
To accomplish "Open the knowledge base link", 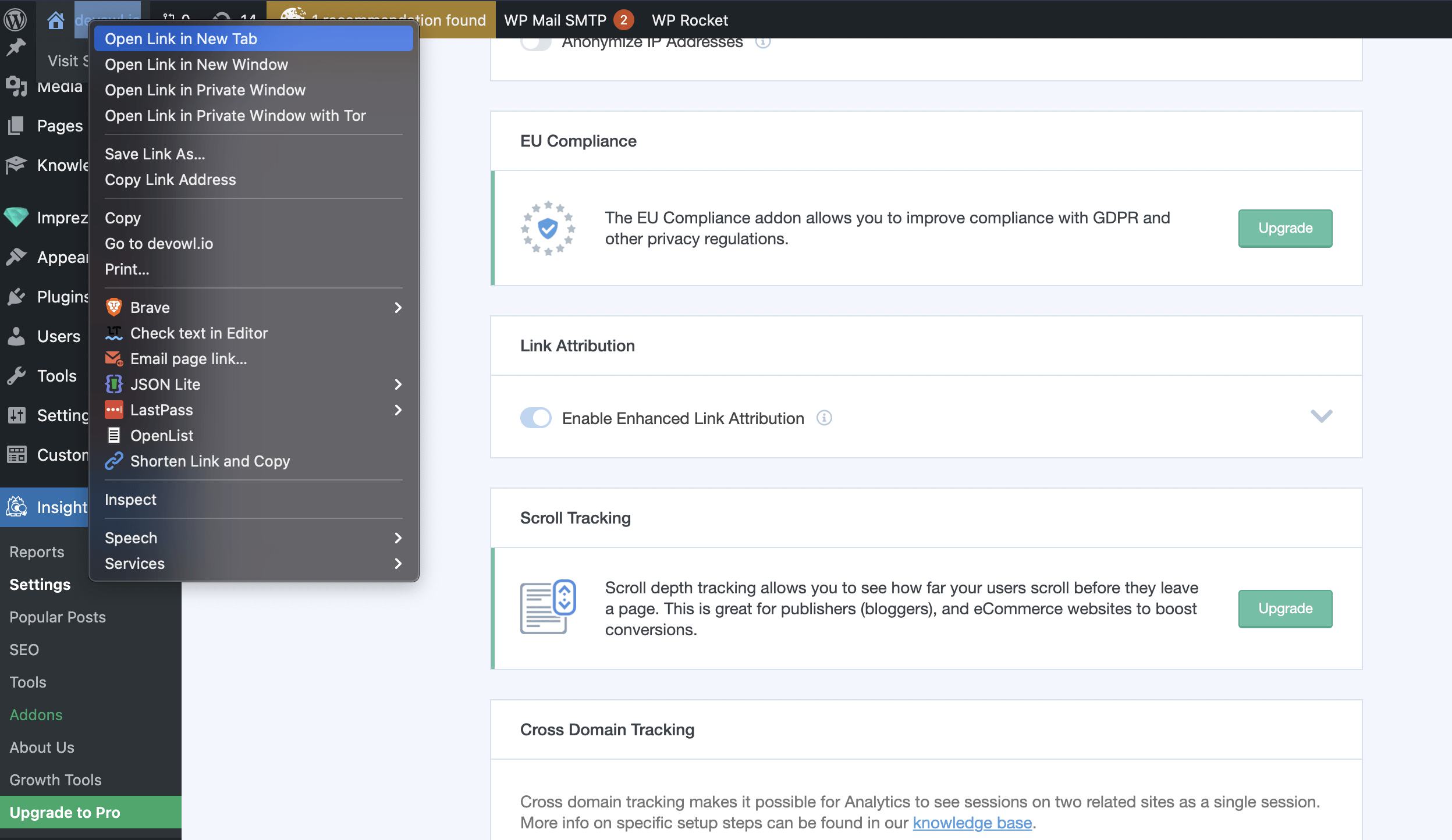I will [x=972, y=823].
